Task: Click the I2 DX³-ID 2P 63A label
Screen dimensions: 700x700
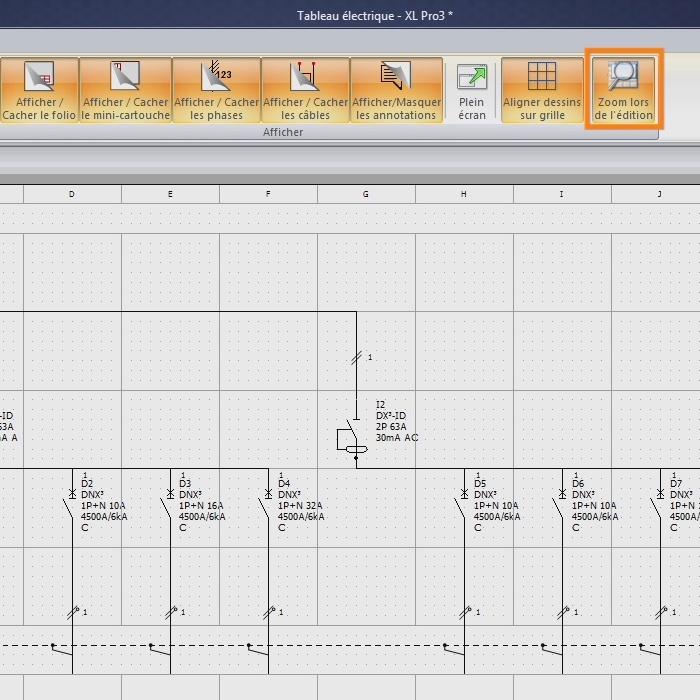Action: click(x=397, y=421)
